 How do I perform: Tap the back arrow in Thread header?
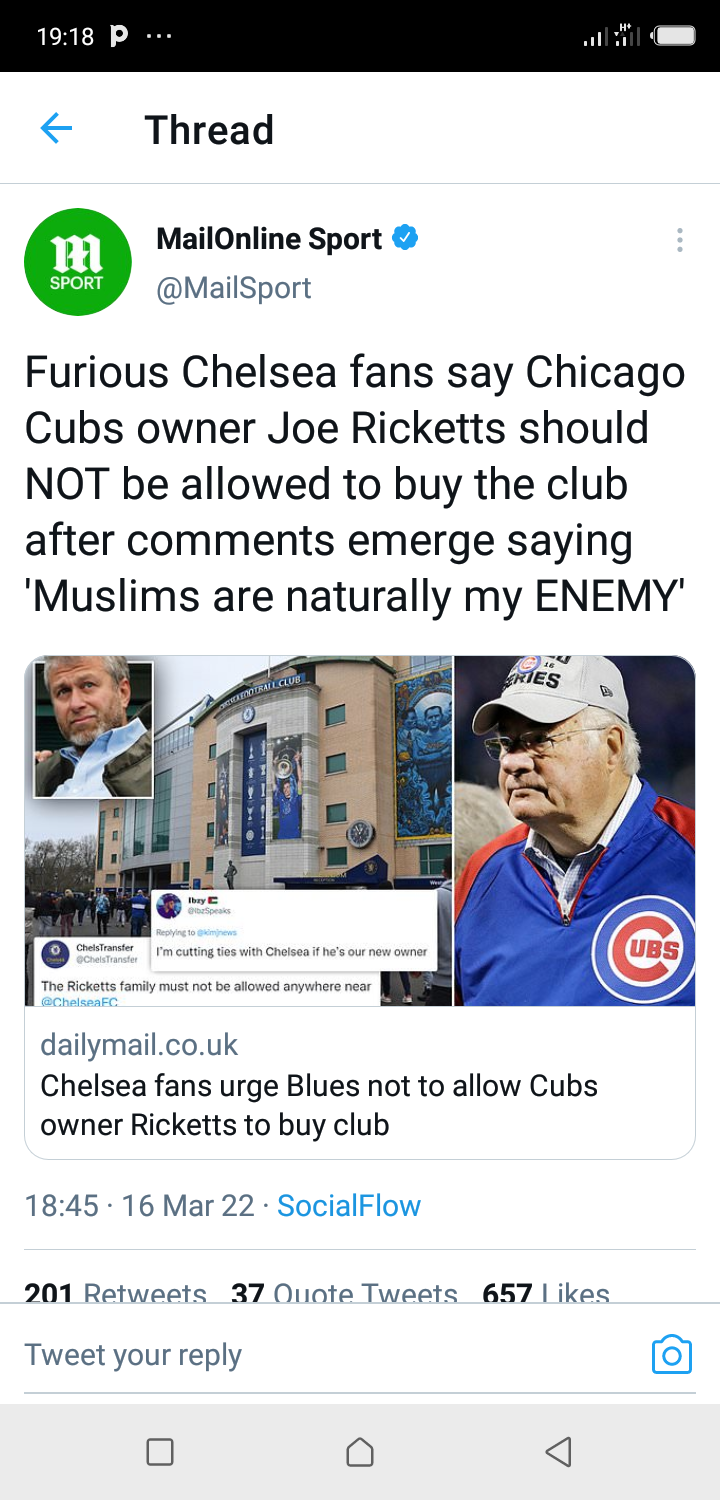pos(56,129)
